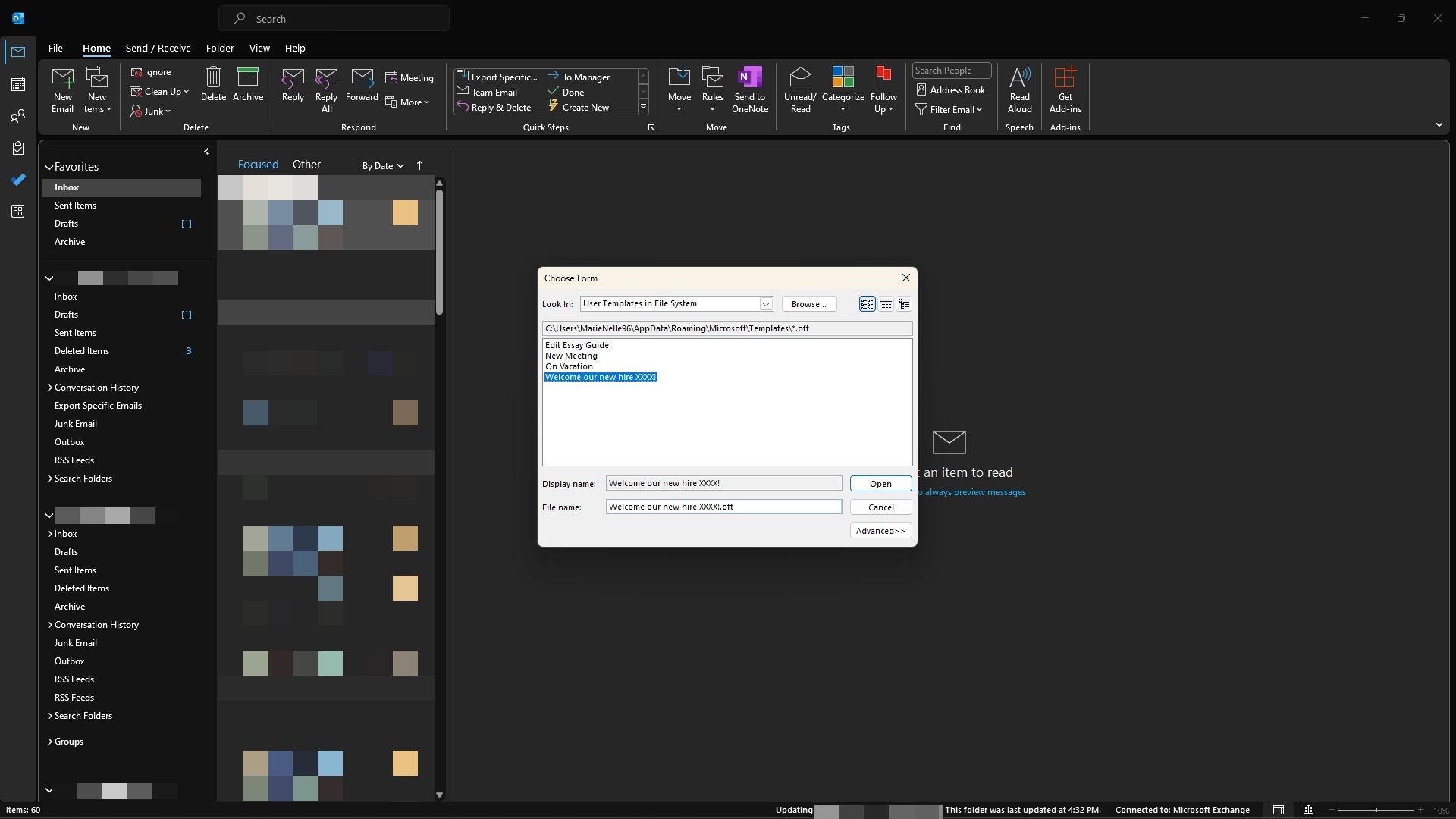Open the People contacts sidebar icon
The width and height of the screenshot is (1456, 819).
click(18, 116)
